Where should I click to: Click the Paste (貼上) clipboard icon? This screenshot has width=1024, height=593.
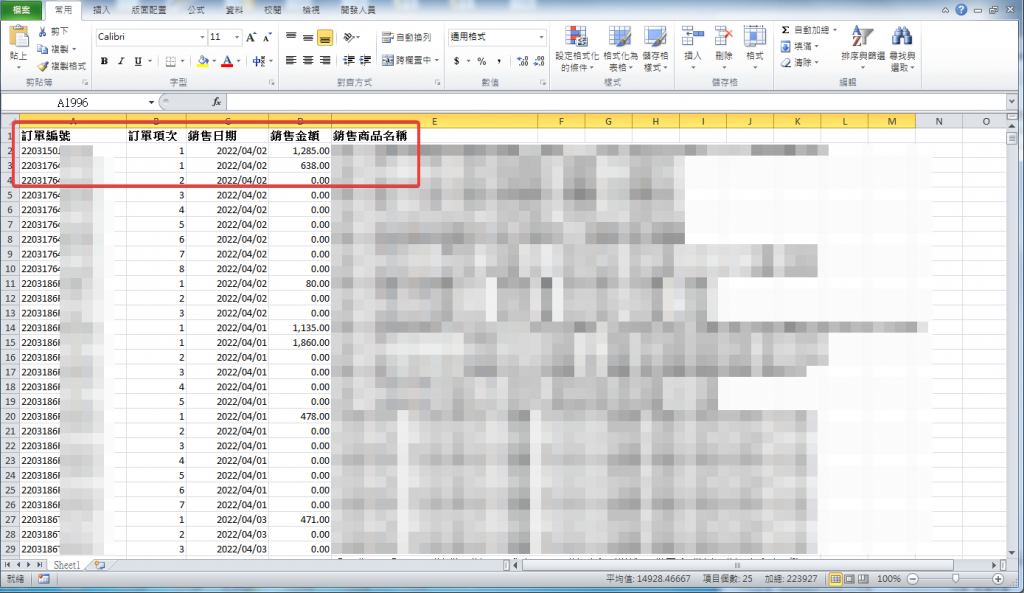pos(18,39)
